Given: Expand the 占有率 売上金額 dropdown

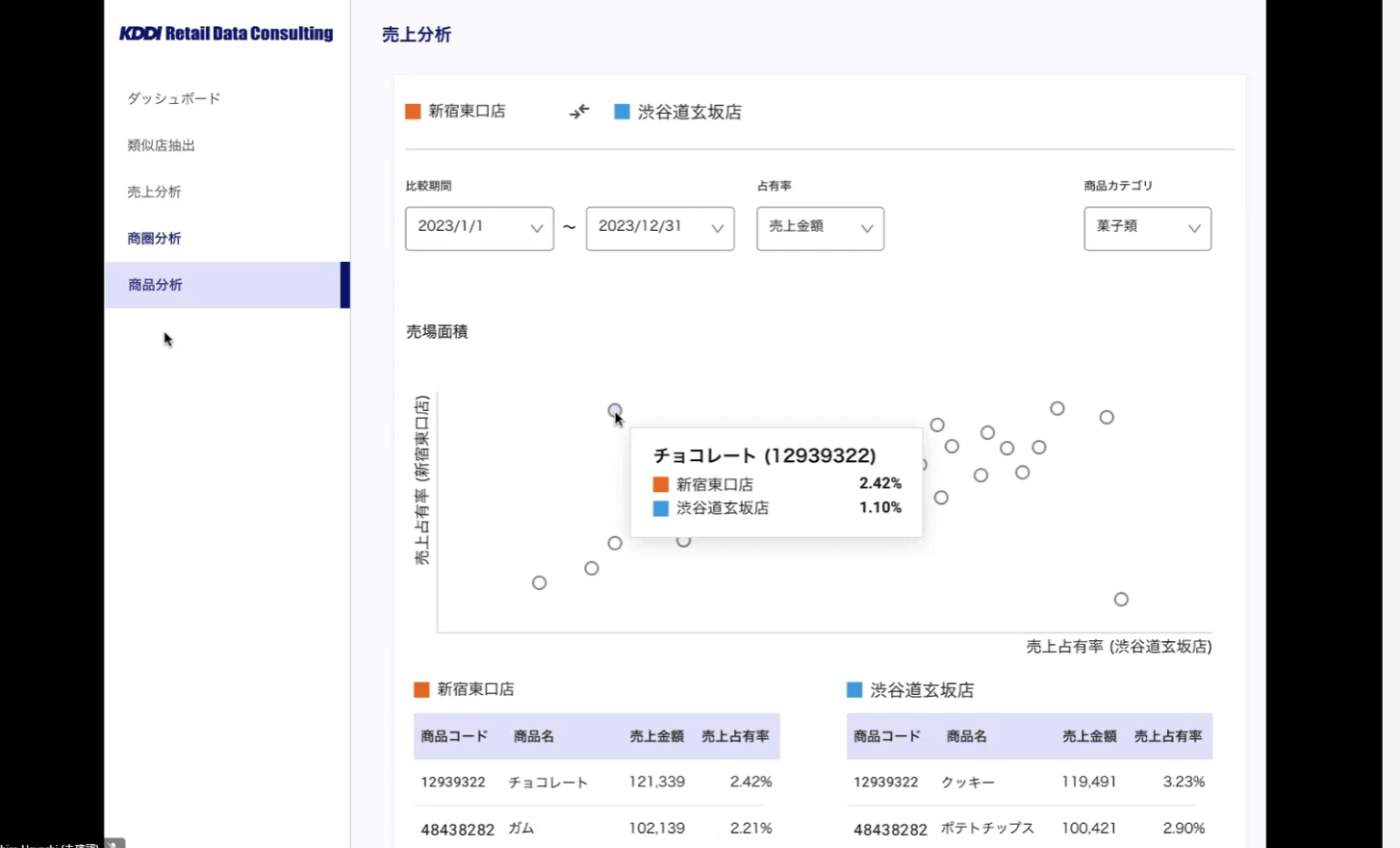Looking at the screenshot, I should [x=820, y=228].
